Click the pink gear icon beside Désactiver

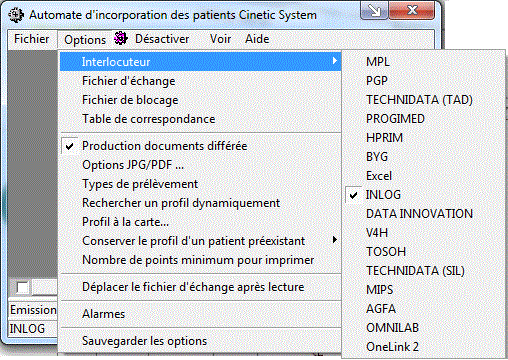[120, 38]
